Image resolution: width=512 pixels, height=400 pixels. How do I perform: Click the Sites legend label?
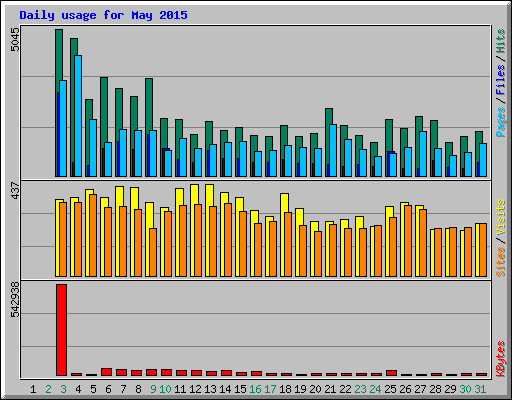pyautogui.click(x=500, y=262)
